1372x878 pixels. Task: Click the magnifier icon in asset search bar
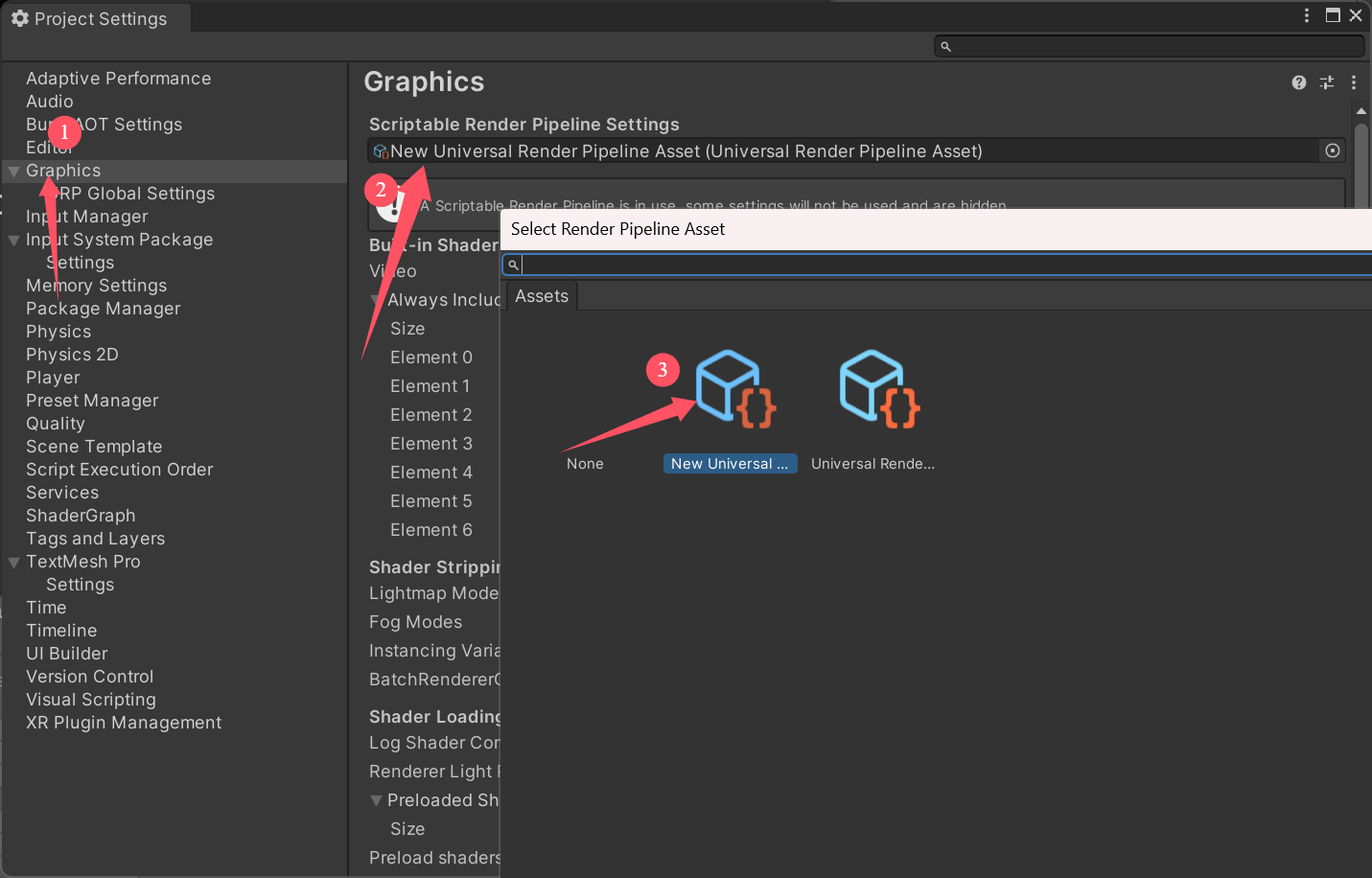click(x=512, y=265)
